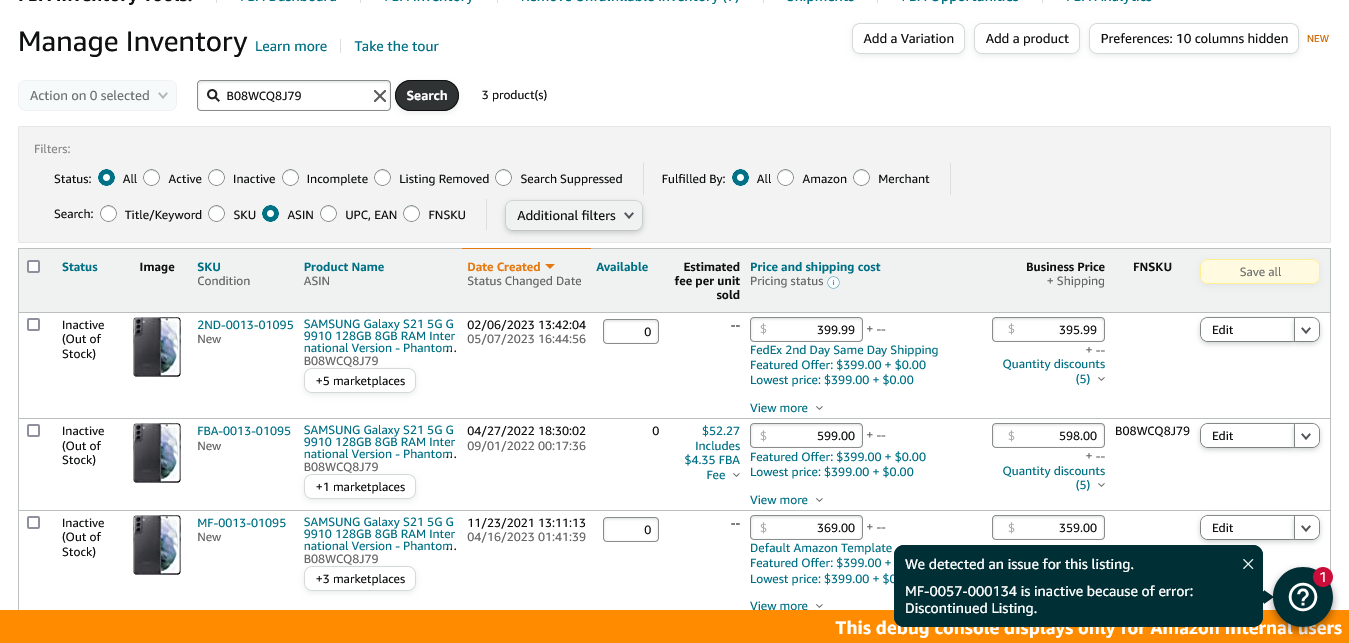Expand Quantity discounts for 2ND-0013-01095
Viewport: 1349px width, 643px height.
point(1054,372)
